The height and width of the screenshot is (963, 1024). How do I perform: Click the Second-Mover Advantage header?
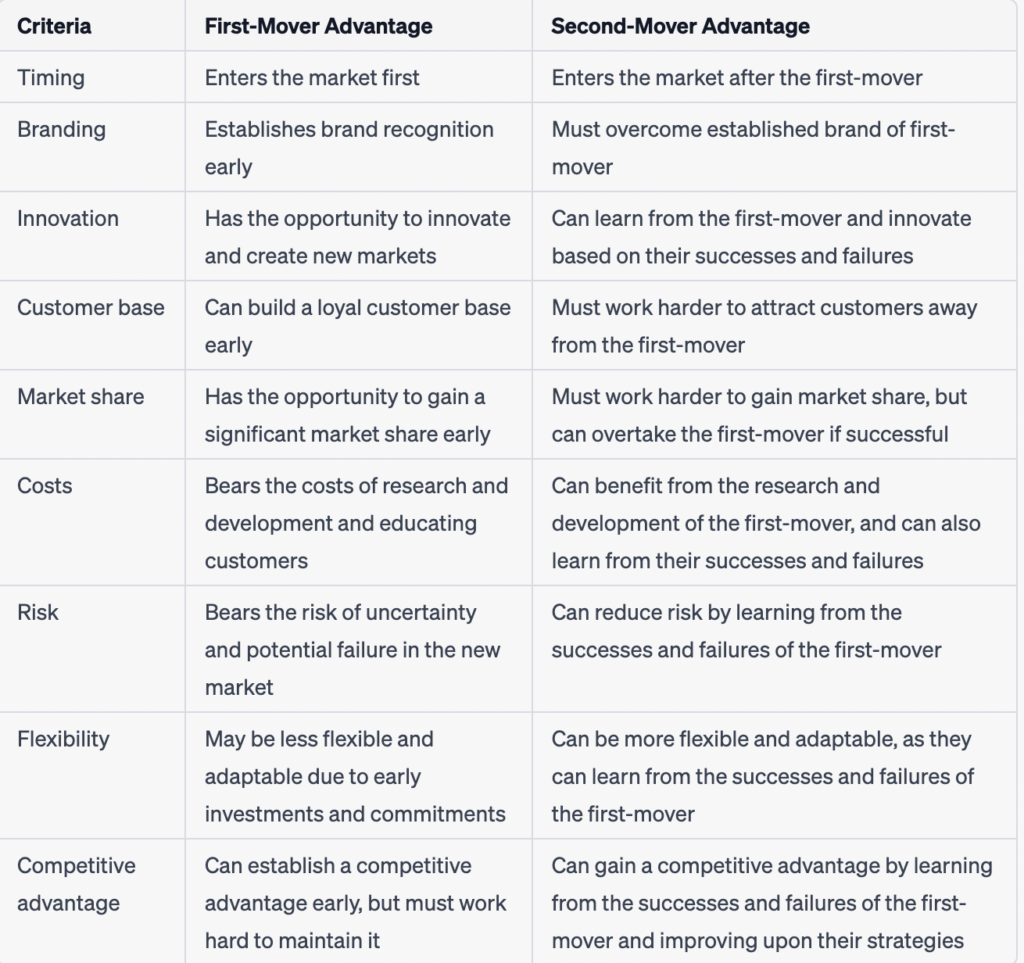click(680, 26)
